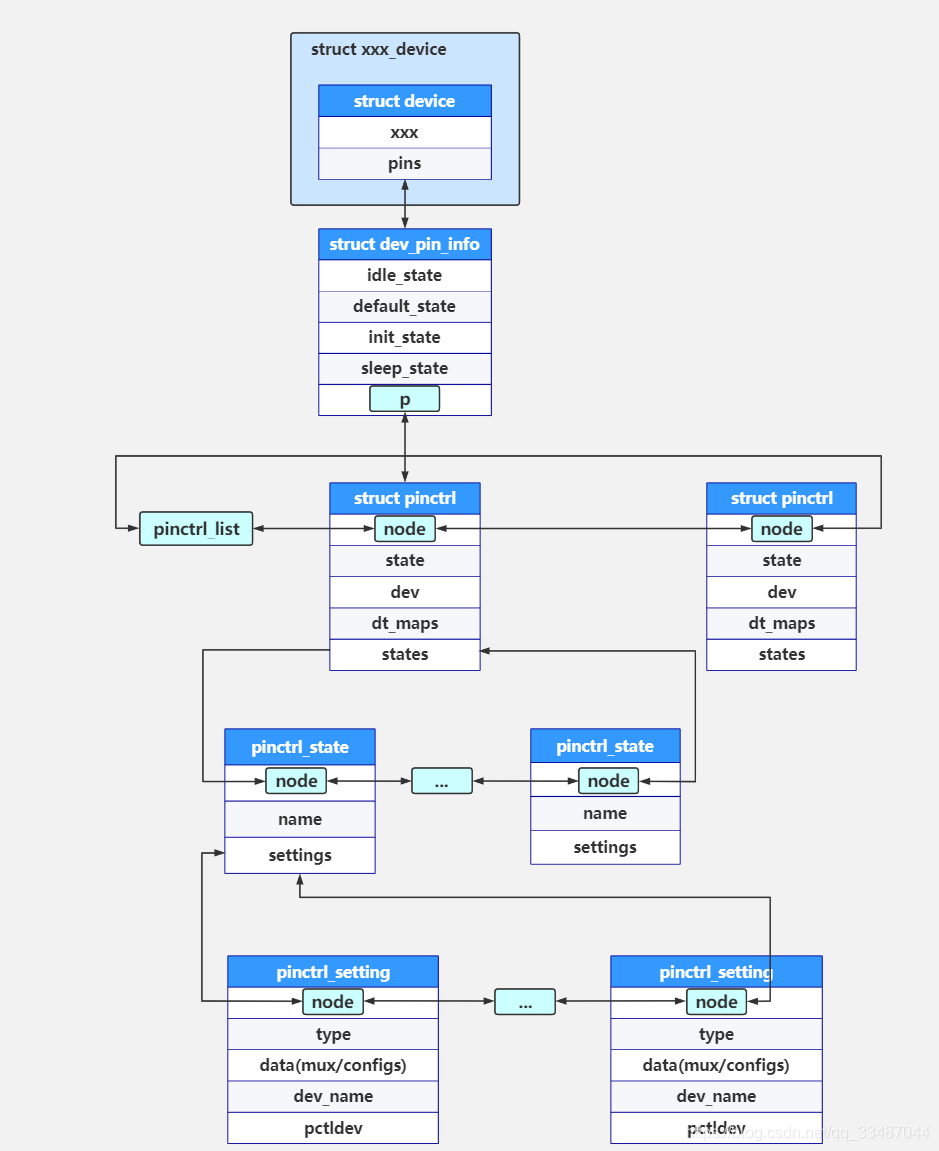Click the 'struct xxx_device' label
The width and height of the screenshot is (939, 1151).
[x=378, y=49]
